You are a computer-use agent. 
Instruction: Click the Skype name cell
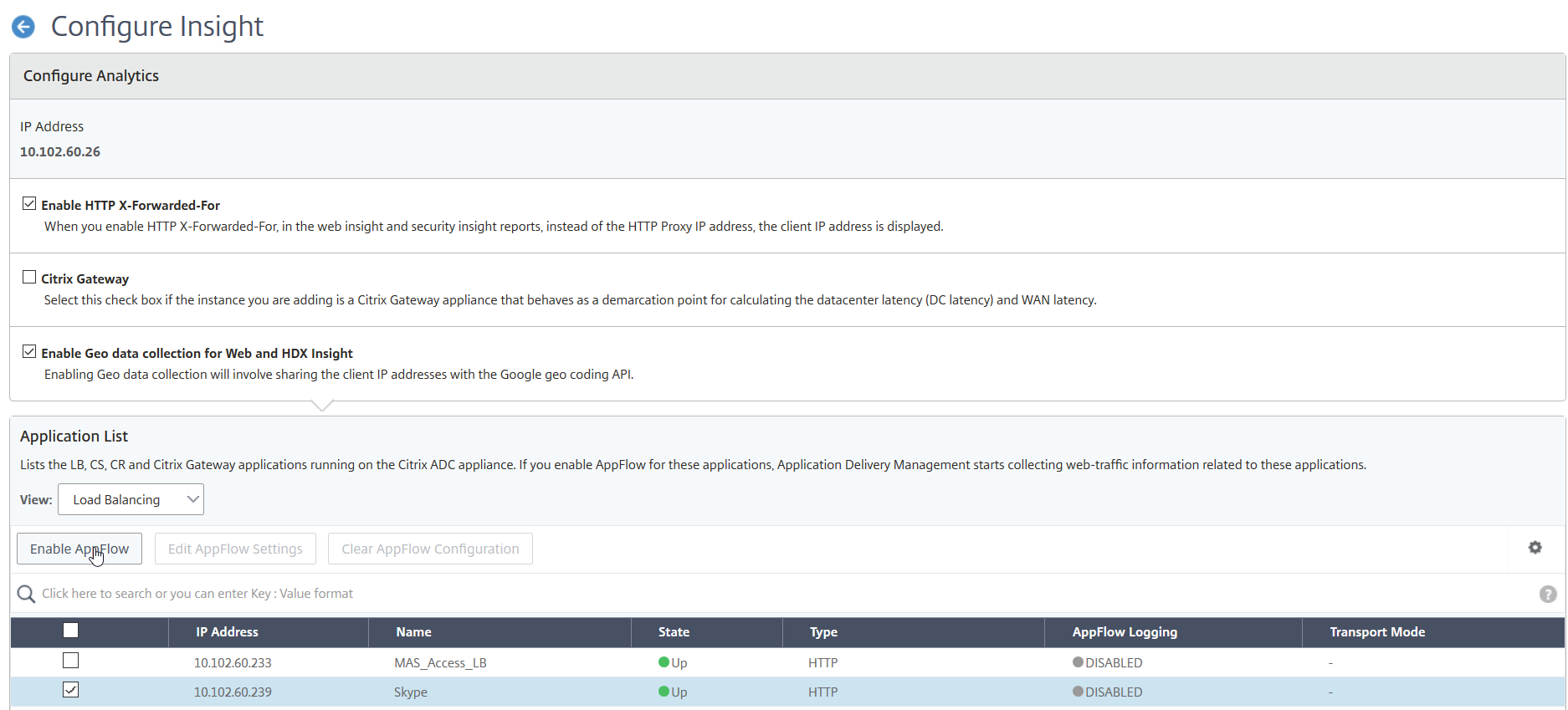pyautogui.click(x=411, y=692)
